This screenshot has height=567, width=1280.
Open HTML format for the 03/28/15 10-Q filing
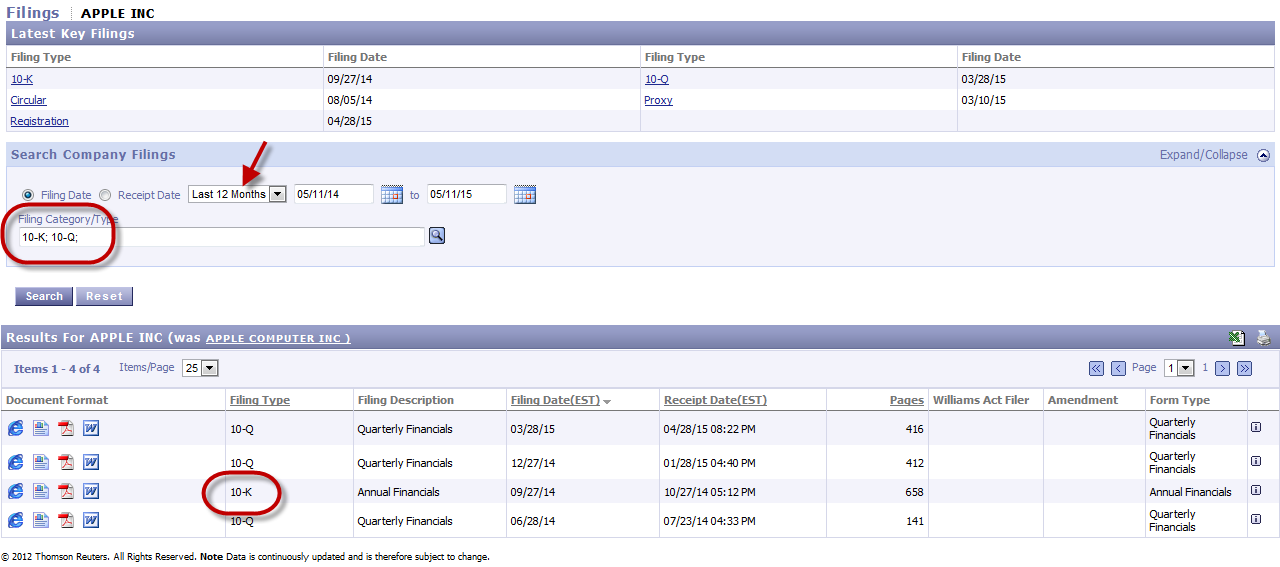[x=15, y=429]
